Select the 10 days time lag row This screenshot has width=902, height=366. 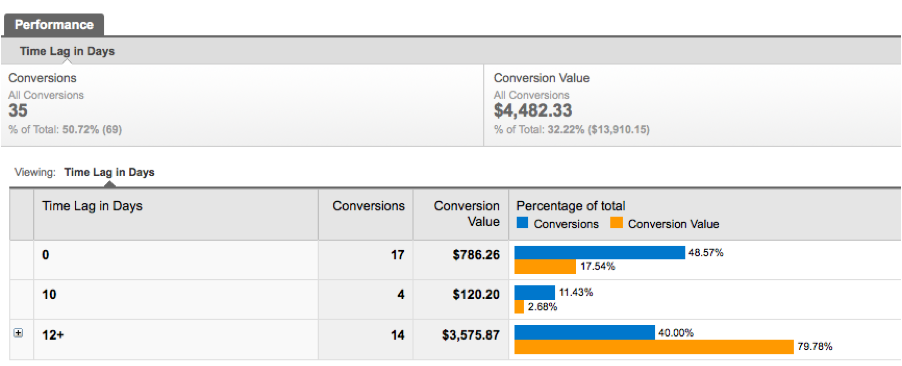point(456,300)
